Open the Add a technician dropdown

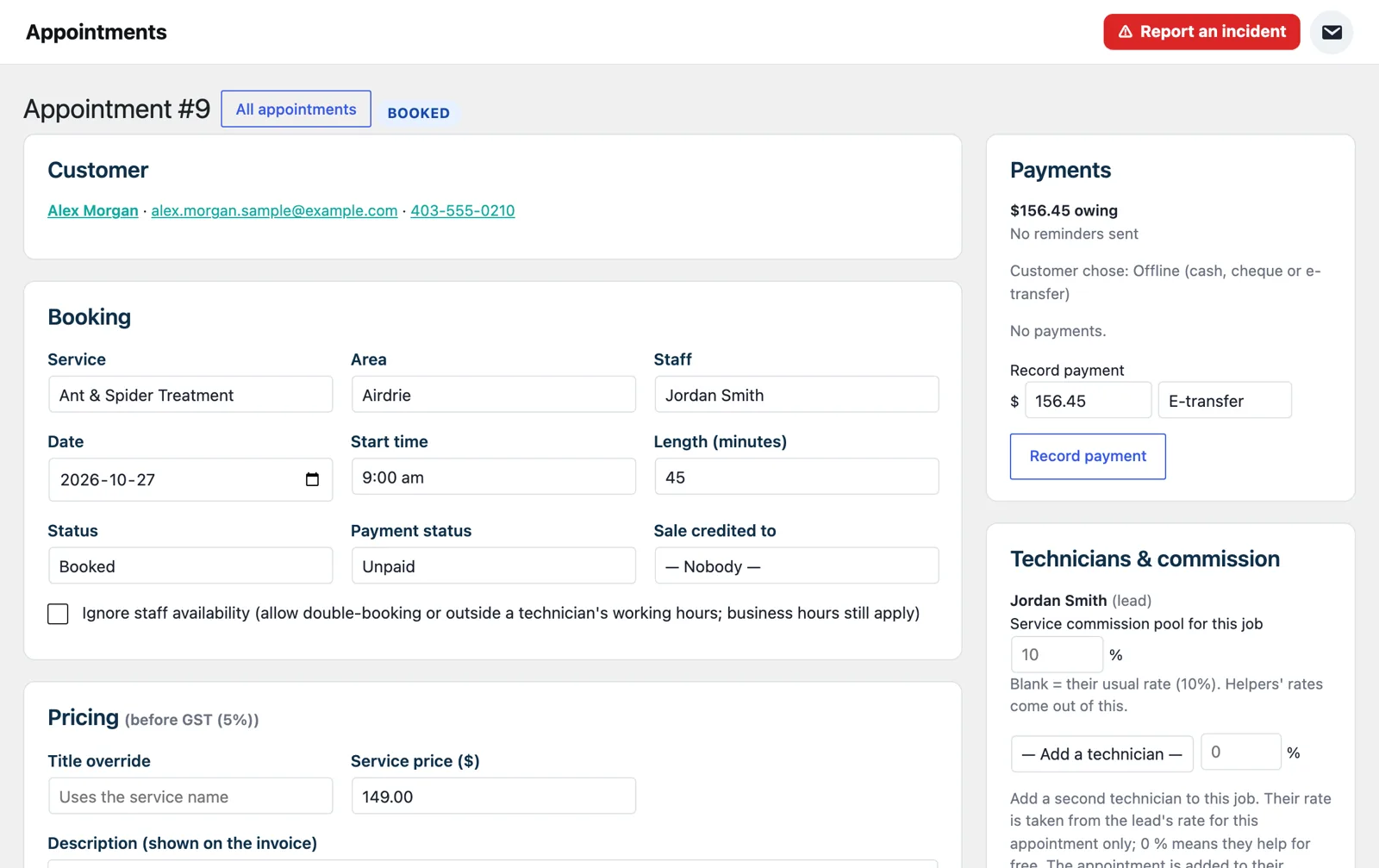[1102, 754]
